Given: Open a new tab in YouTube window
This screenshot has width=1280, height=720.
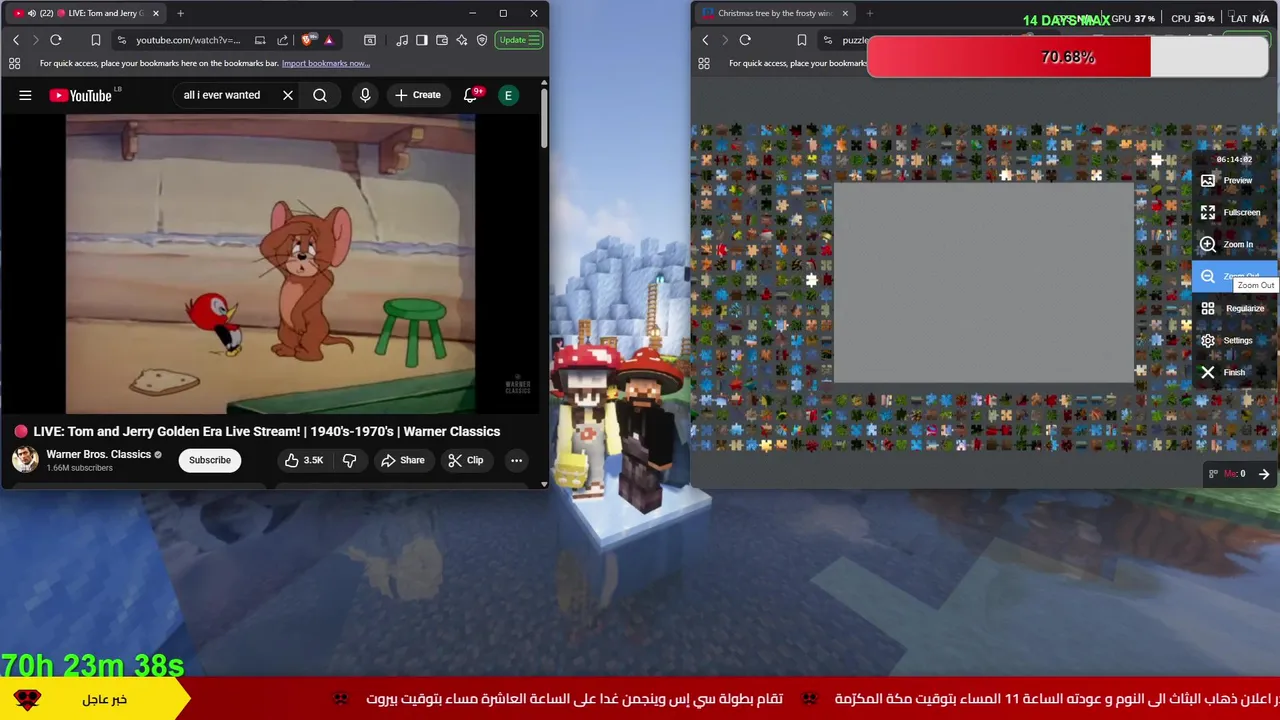Looking at the screenshot, I should 180,13.
